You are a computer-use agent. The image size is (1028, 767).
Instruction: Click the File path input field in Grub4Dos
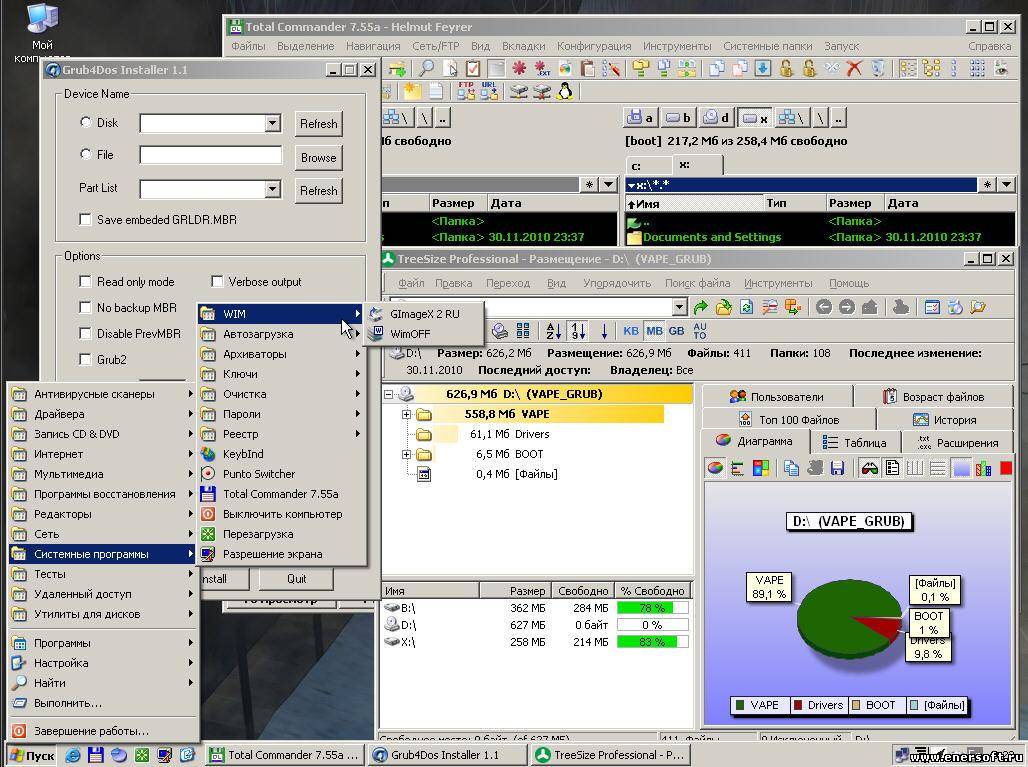210,155
